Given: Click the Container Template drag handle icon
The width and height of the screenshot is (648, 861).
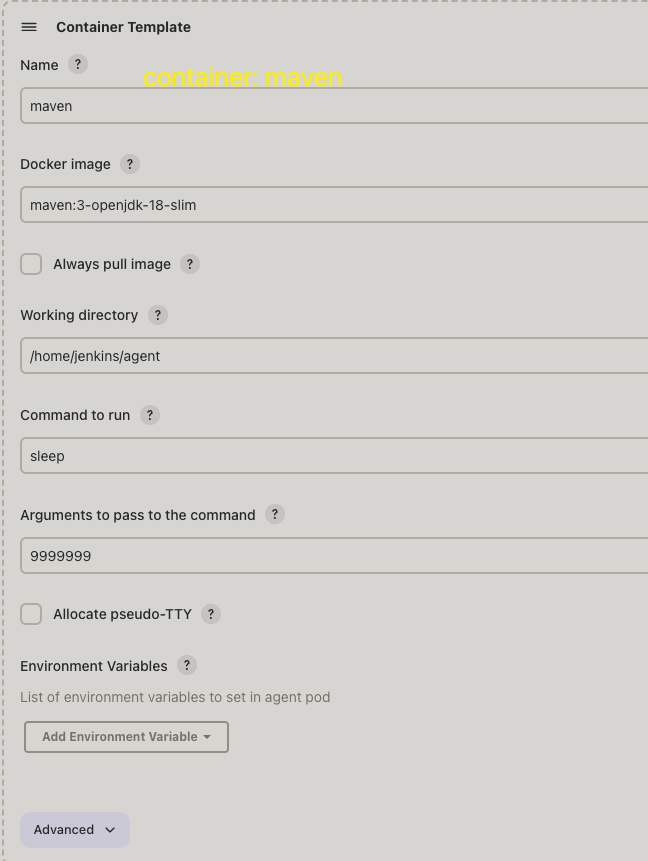Looking at the screenshot, I should pos(29,27).
